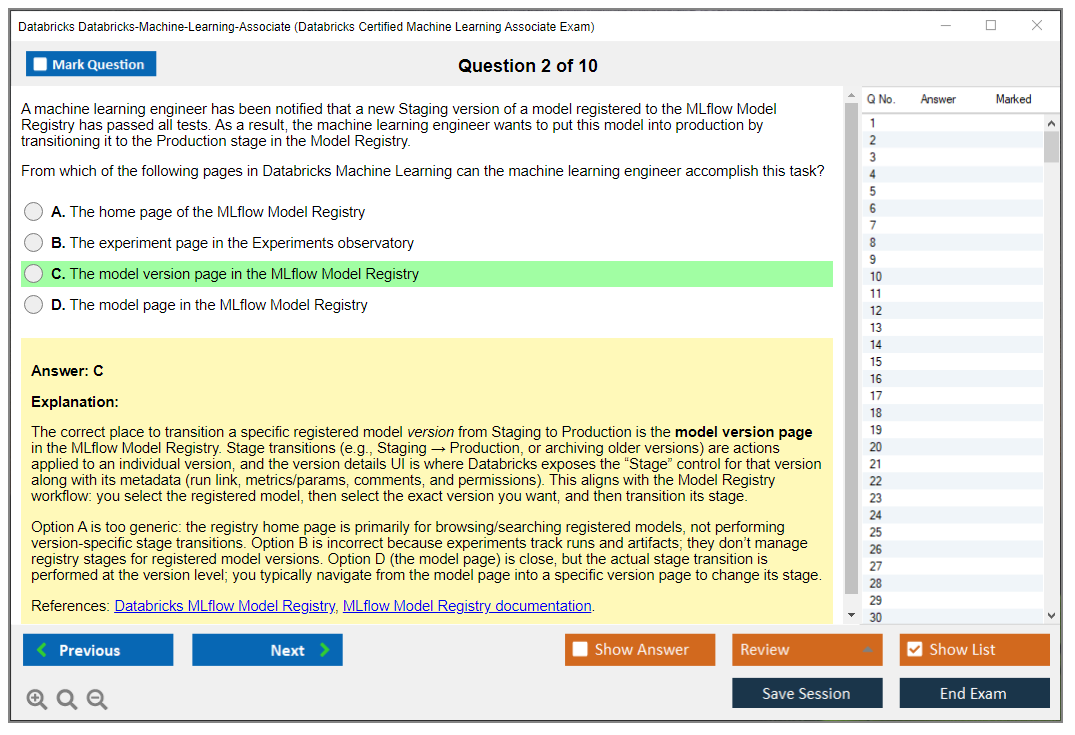This screenshot has width=1075, height=735.
Task: Select answer option D radio button
Action: (x=33, y=305)
